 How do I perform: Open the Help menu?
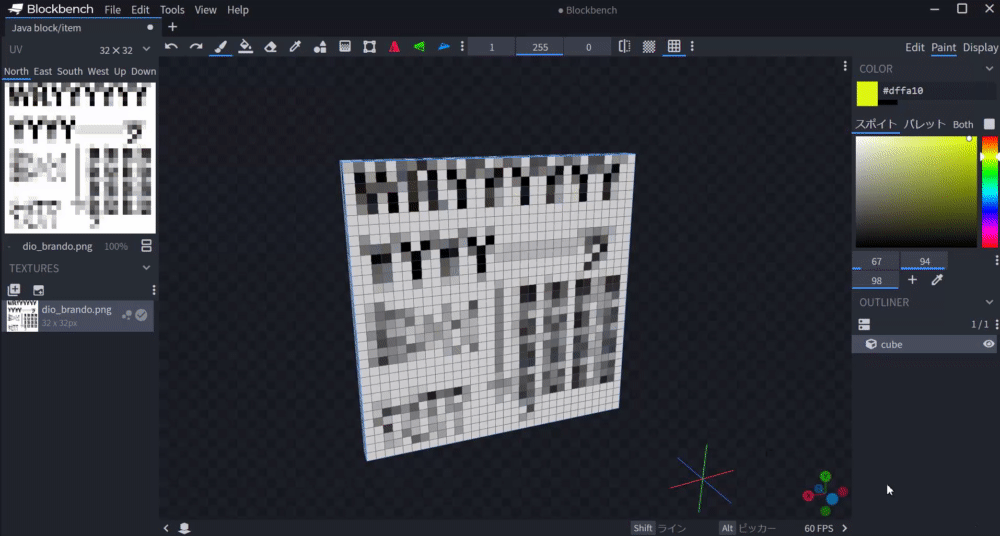click(x=238, y=10)
